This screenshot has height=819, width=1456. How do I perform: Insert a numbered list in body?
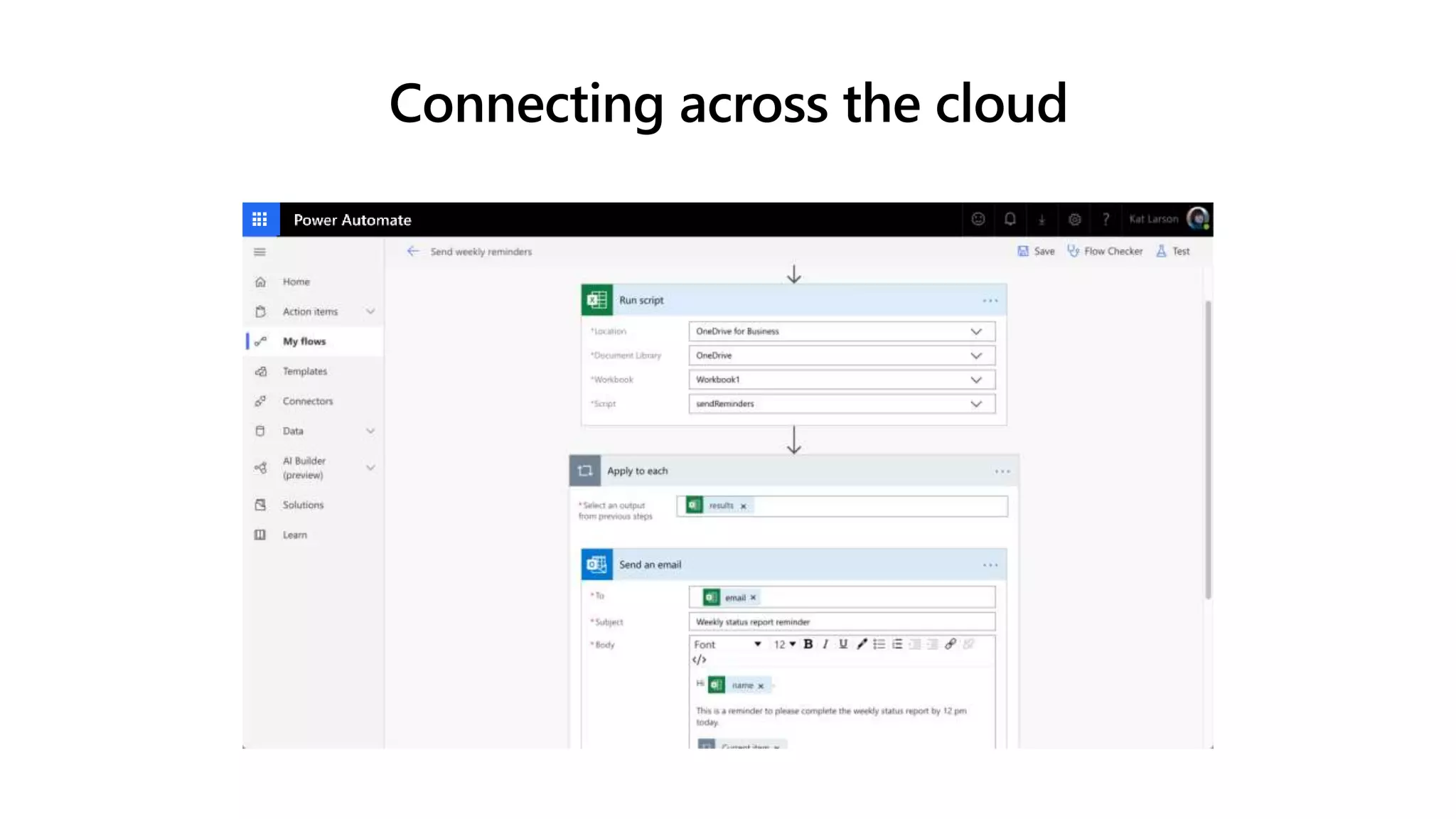pyautogui.click(x=897, y=644)
